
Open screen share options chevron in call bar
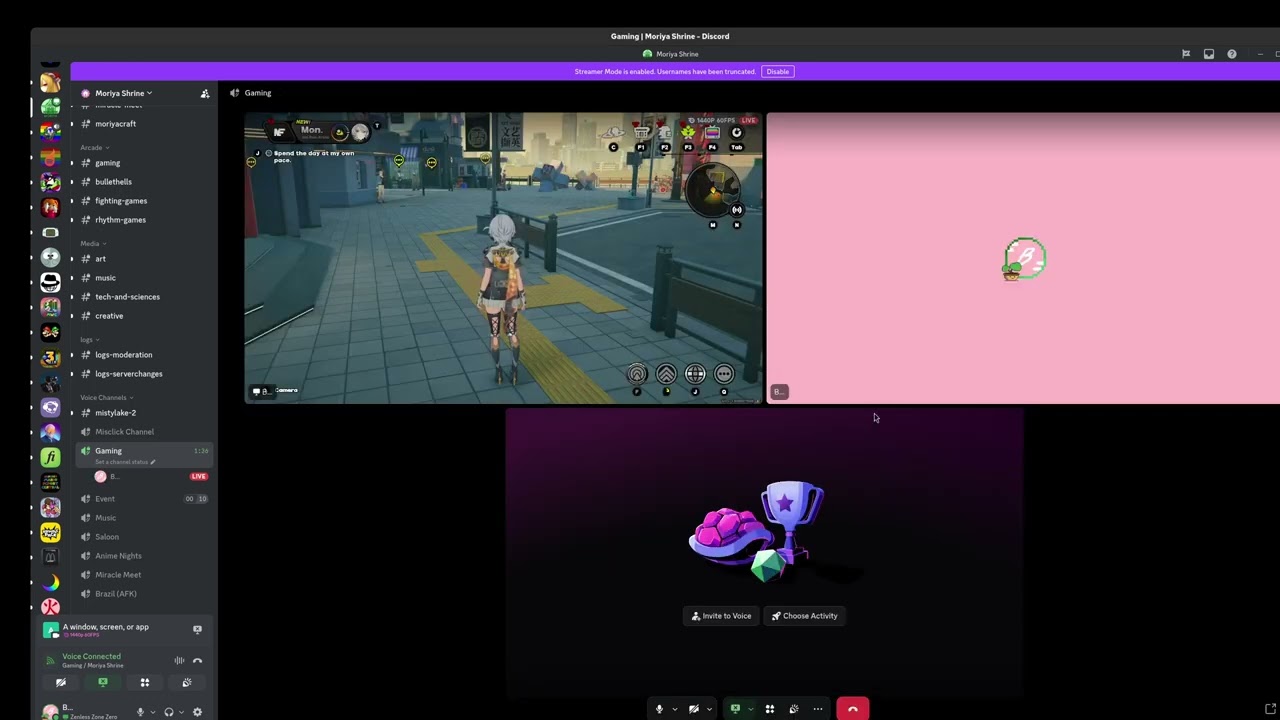click(x=750, y=709)
